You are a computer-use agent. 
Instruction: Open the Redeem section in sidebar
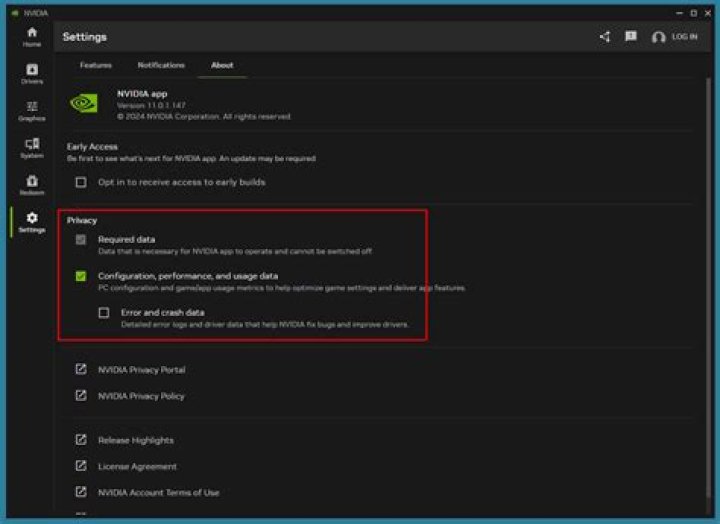coord(32,186)
